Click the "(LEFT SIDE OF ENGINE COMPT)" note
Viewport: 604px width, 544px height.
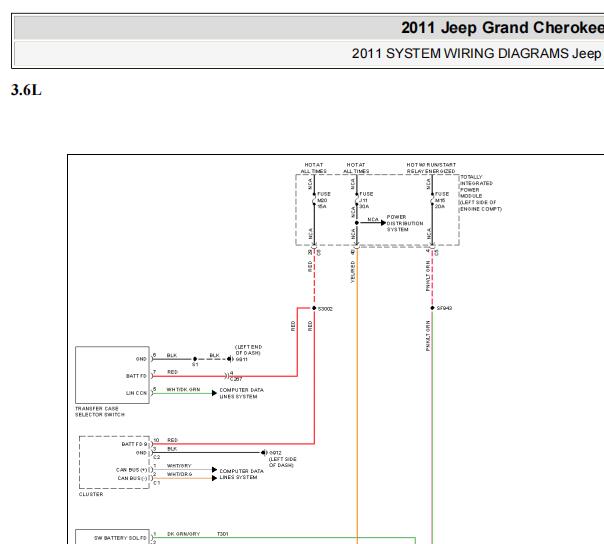point(480,206)
